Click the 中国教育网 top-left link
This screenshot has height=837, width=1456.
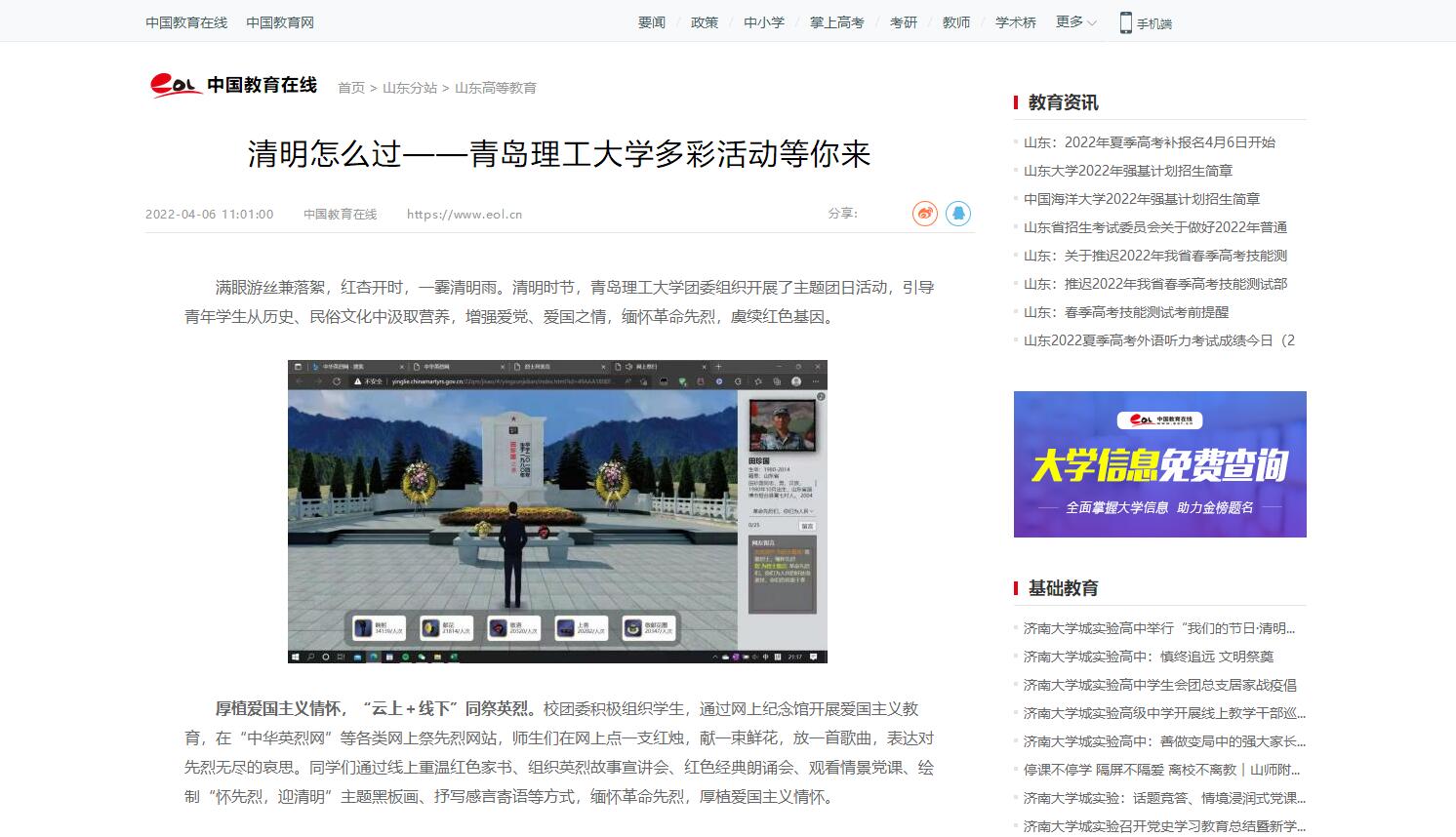coord(279,22)
